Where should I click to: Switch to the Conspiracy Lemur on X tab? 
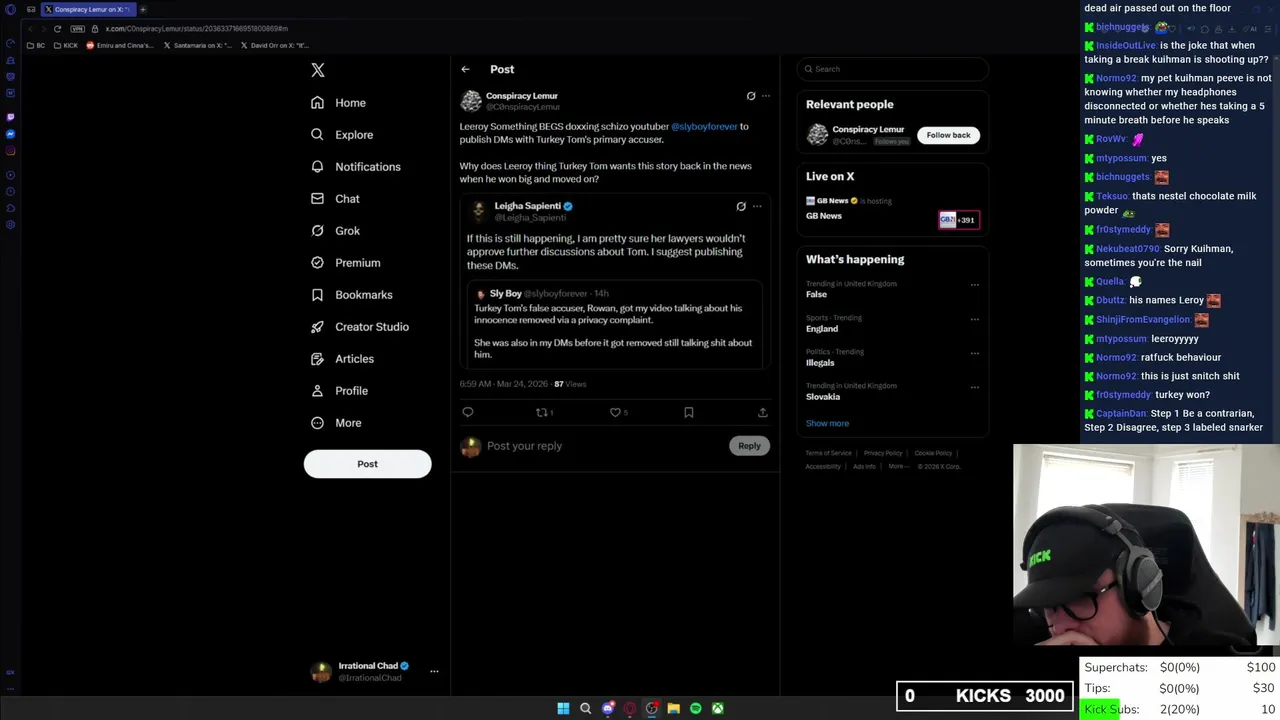(x=87, y=9)
